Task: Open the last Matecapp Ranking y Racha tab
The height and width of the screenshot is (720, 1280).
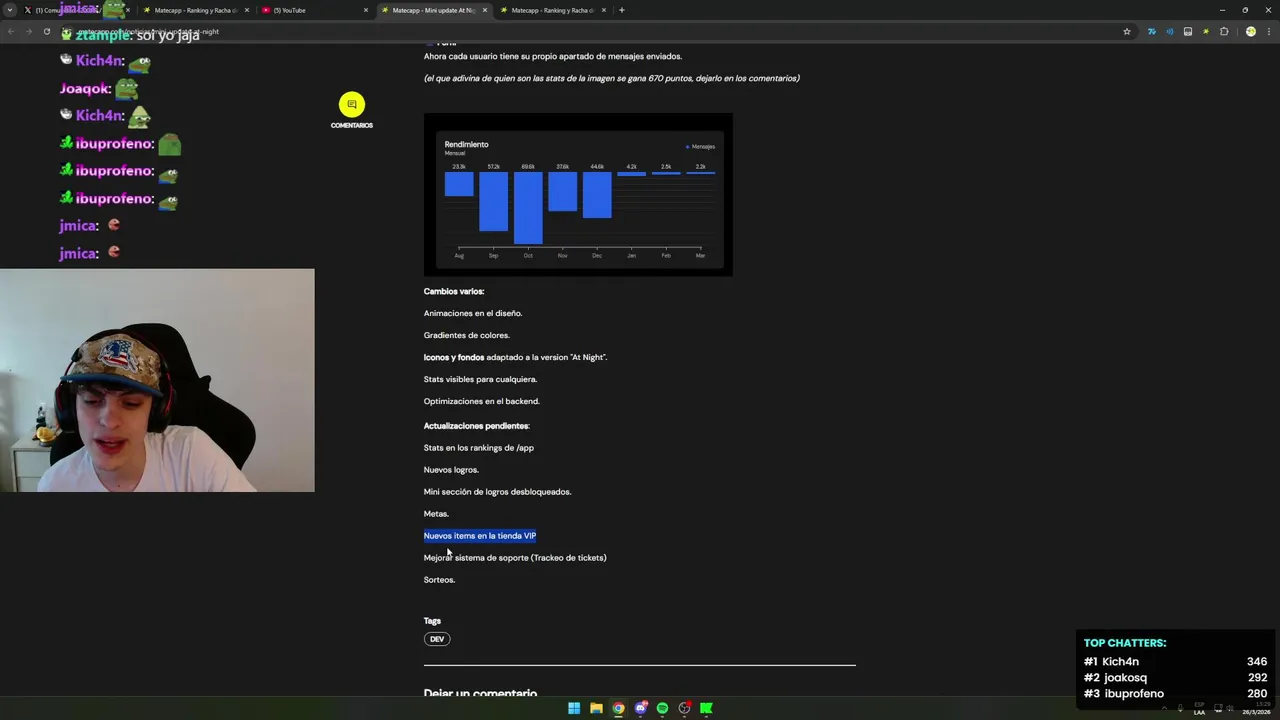Action: point(552,10)
